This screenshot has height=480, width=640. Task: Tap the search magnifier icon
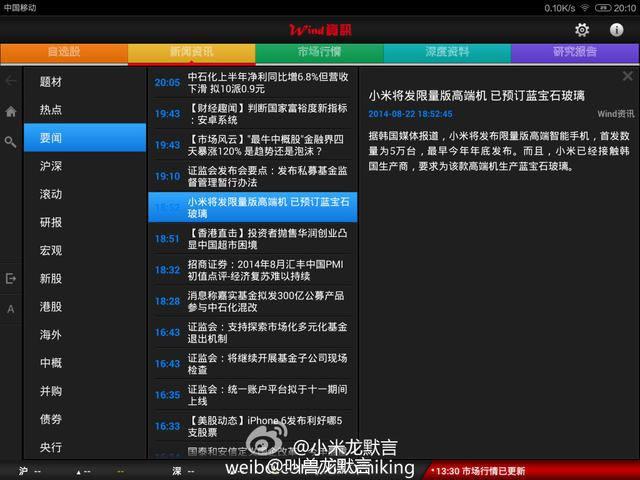(11, 142)
